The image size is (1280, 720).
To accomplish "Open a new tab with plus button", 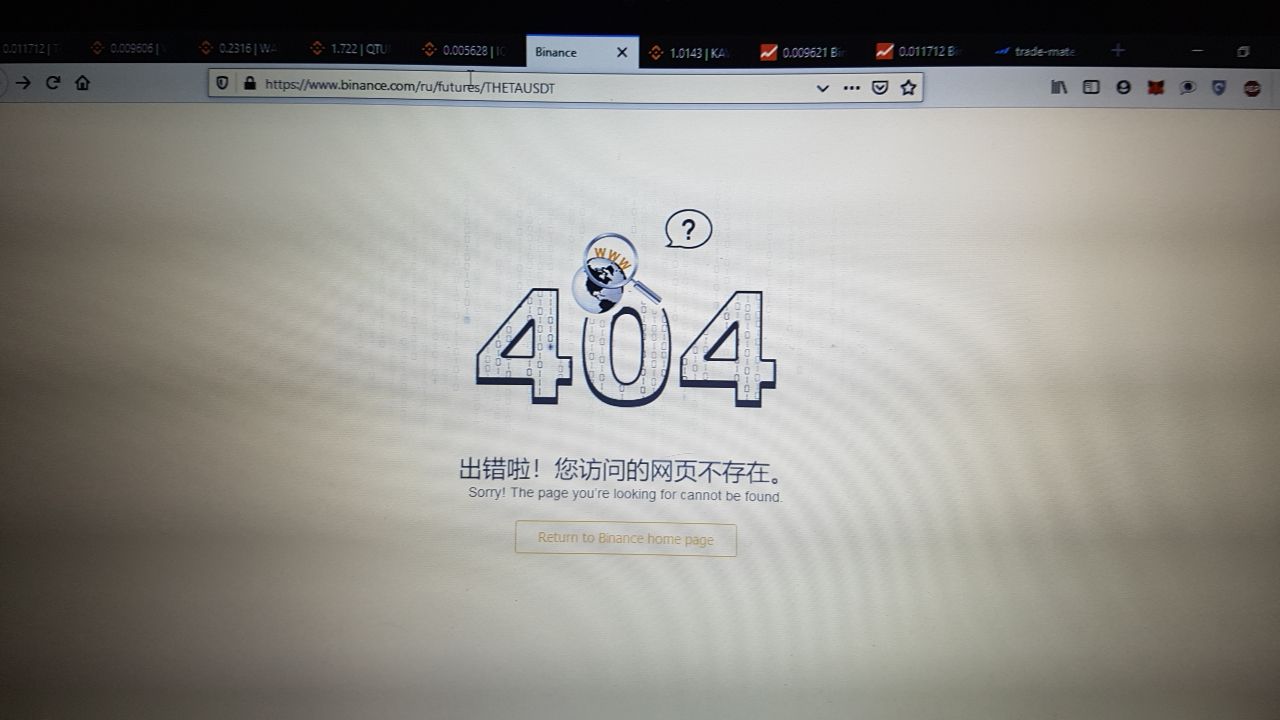I will [1118, 50].
